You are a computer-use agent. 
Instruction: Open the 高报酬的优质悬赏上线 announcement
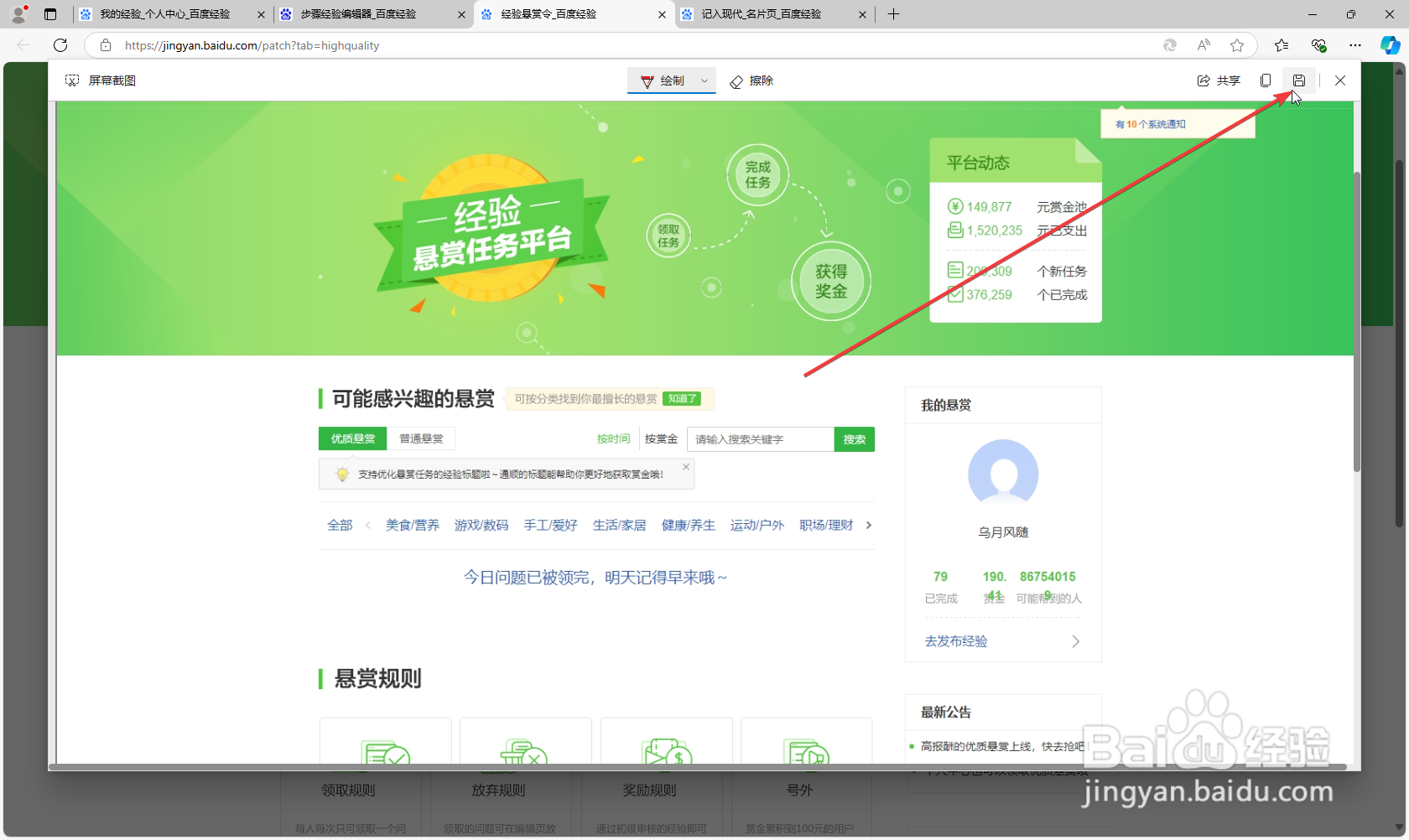[x=1002, y=746]
